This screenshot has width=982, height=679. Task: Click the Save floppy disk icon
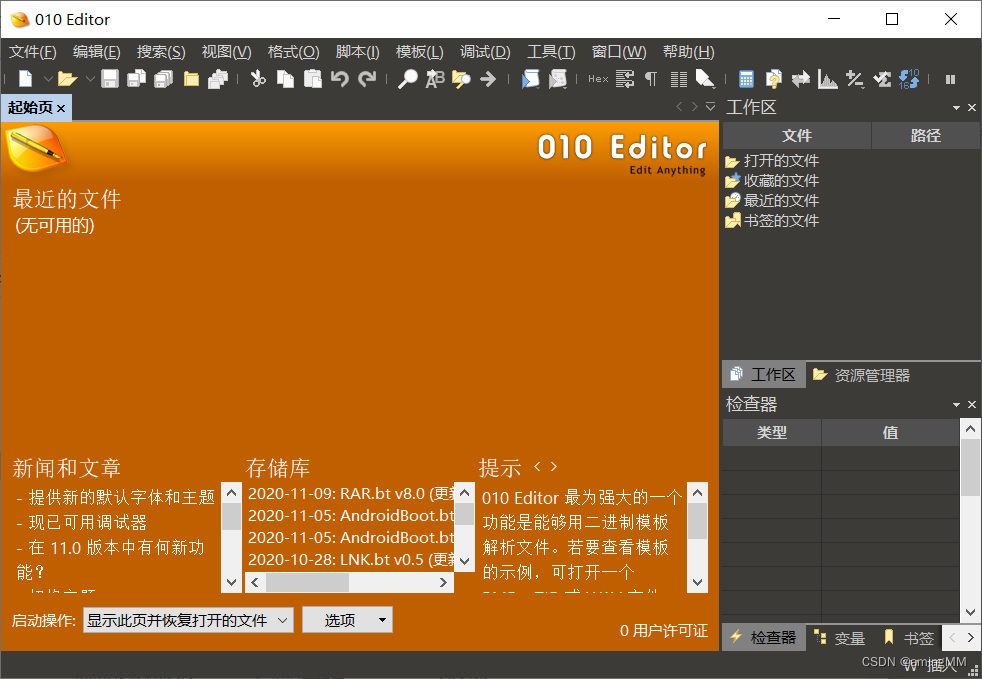pos(110,79)
